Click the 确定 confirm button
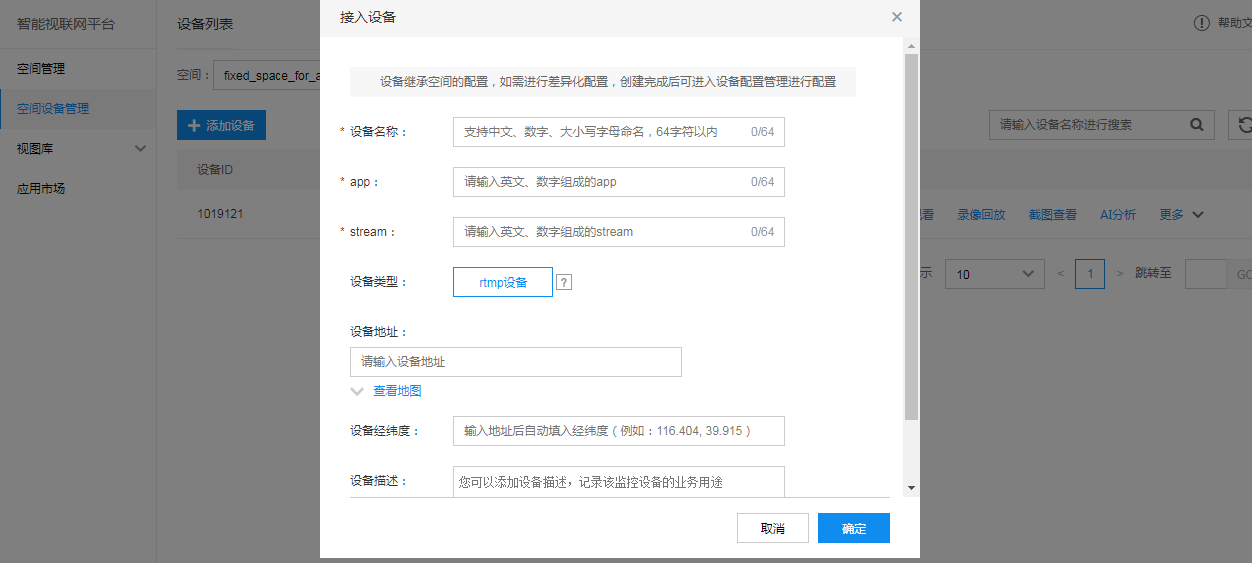1252x563 pixels. [853, 528]
